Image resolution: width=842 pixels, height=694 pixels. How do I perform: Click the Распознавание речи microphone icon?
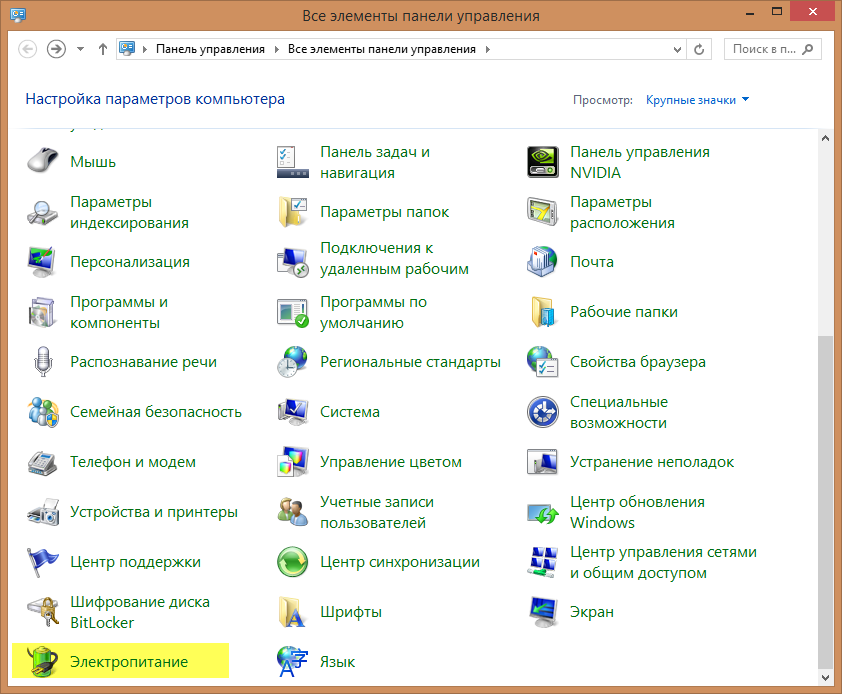click(43, 362)
